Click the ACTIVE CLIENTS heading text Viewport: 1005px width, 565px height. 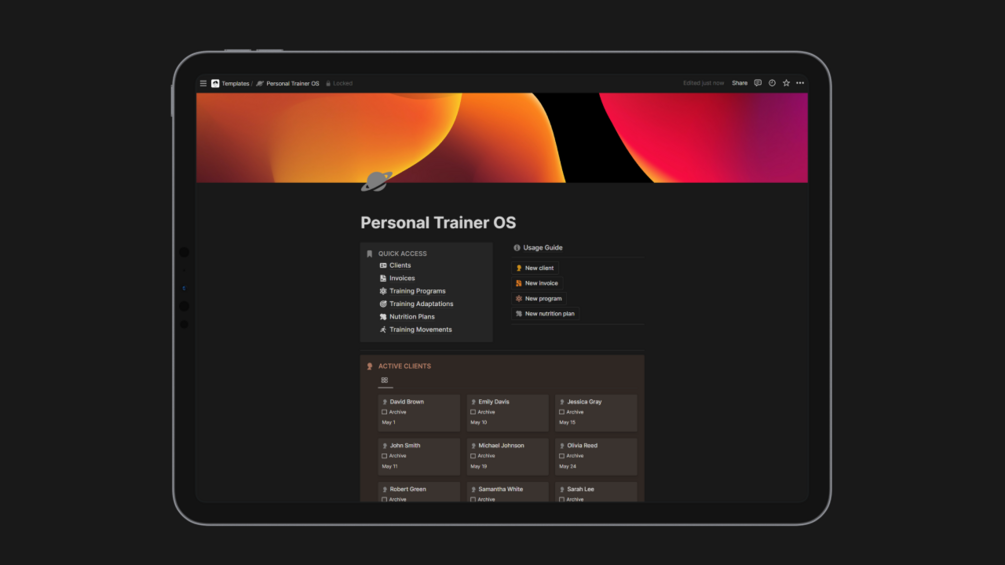[x=404, y=366]
